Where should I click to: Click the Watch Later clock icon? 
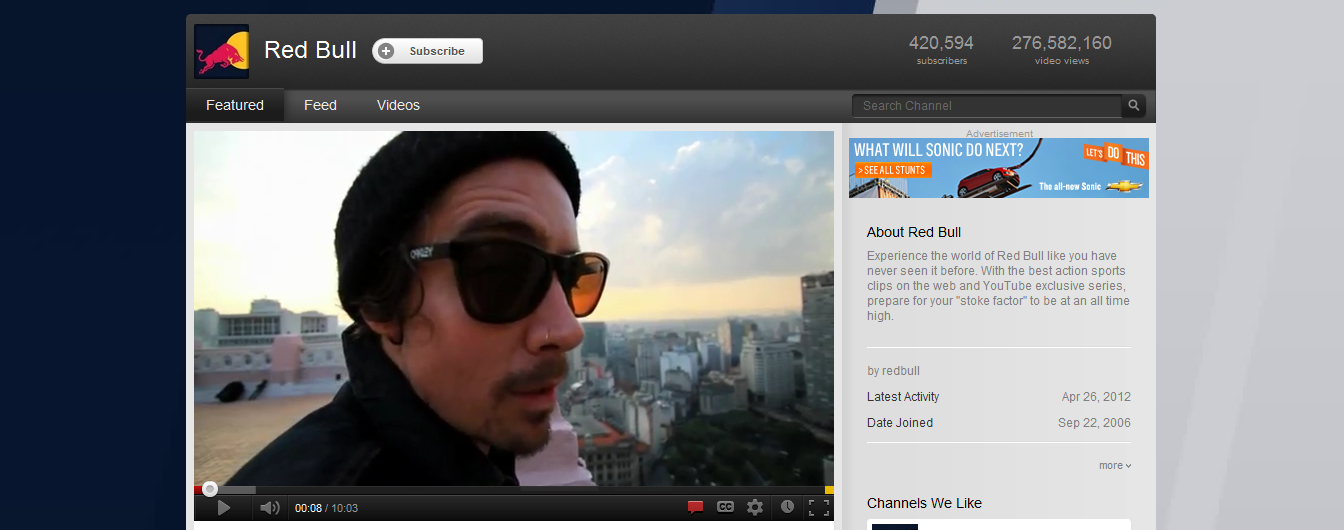click(787, 507)
